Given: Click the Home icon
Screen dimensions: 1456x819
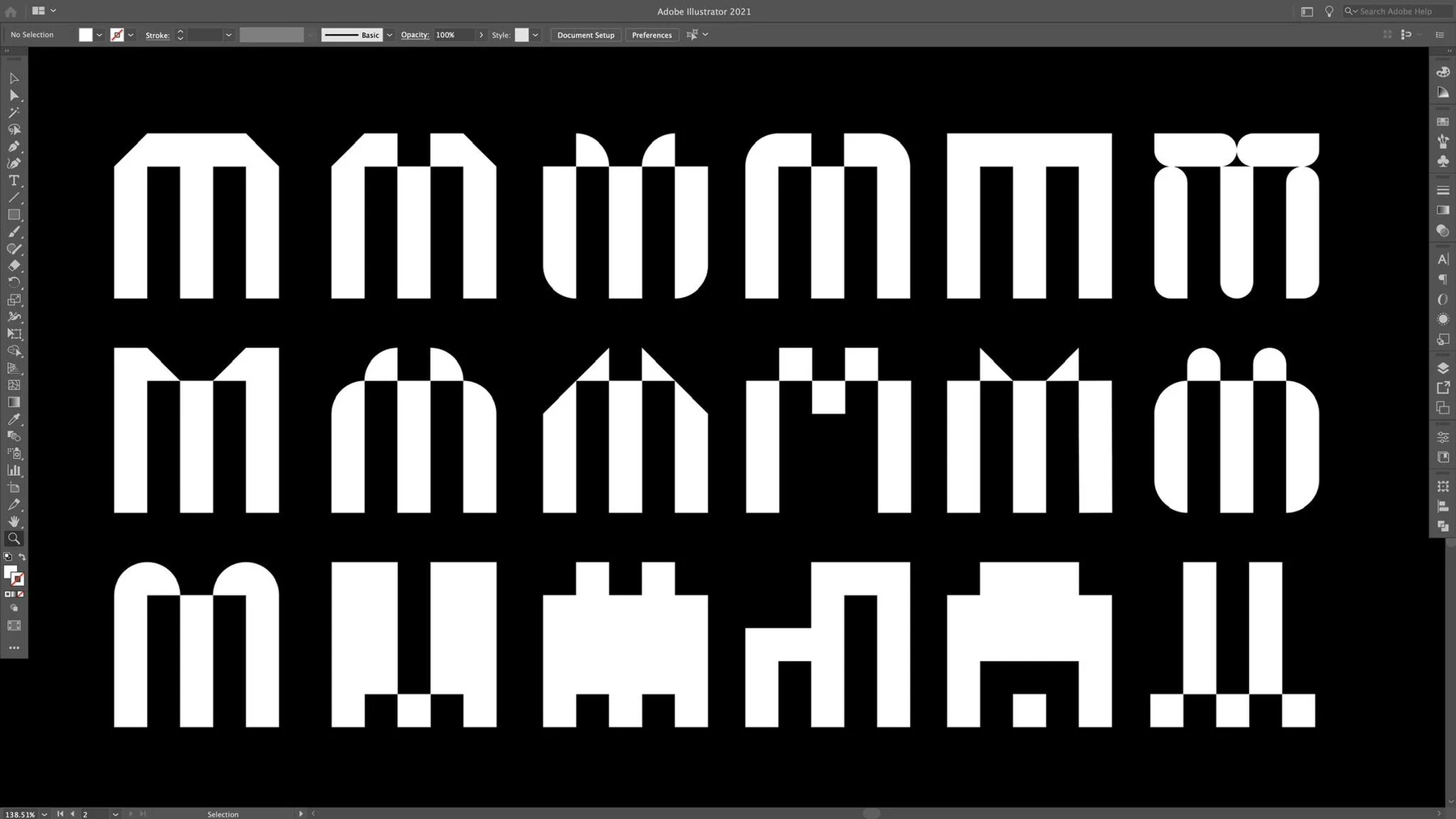Looking at the screenshot, I should (x=11, y=11).
